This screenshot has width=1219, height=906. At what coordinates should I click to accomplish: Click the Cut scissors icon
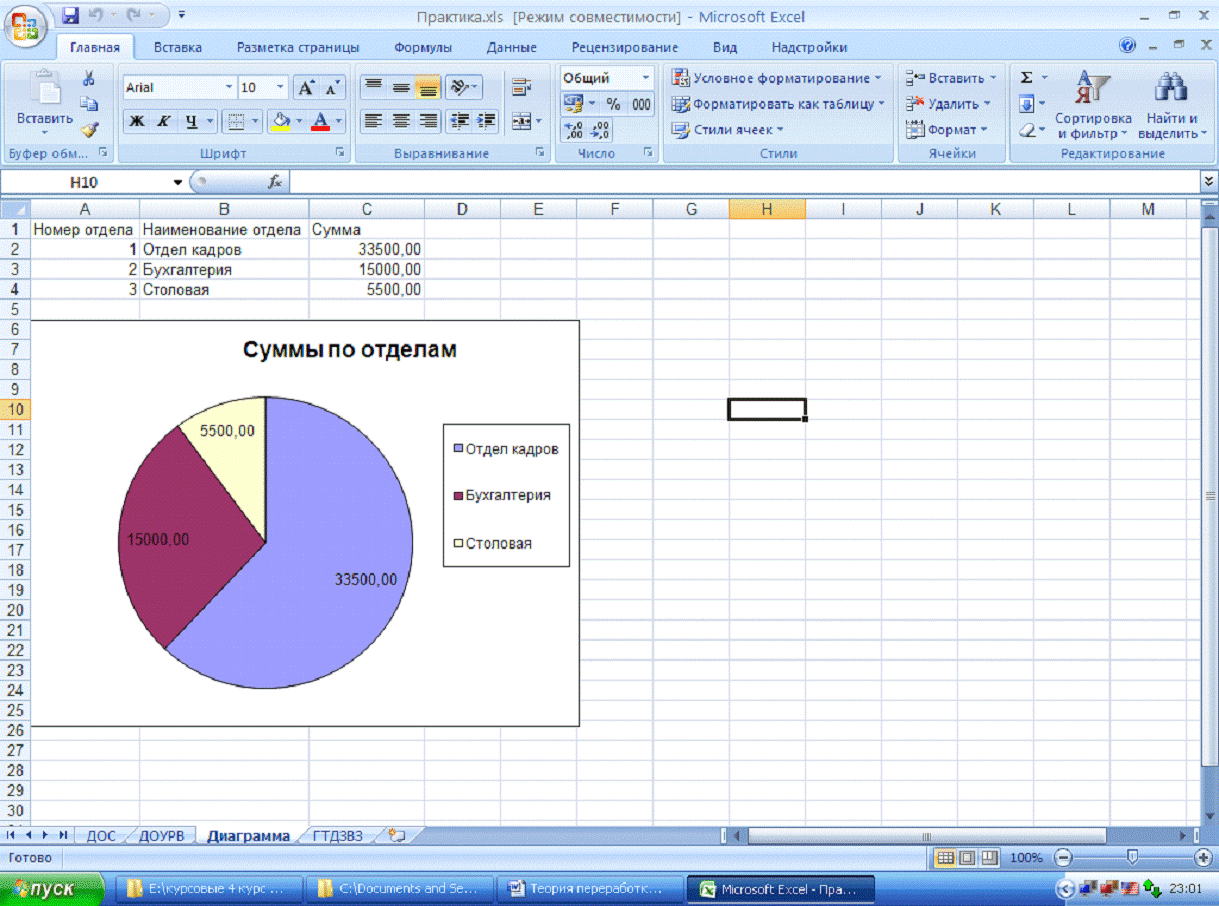(x=89, y=79)
